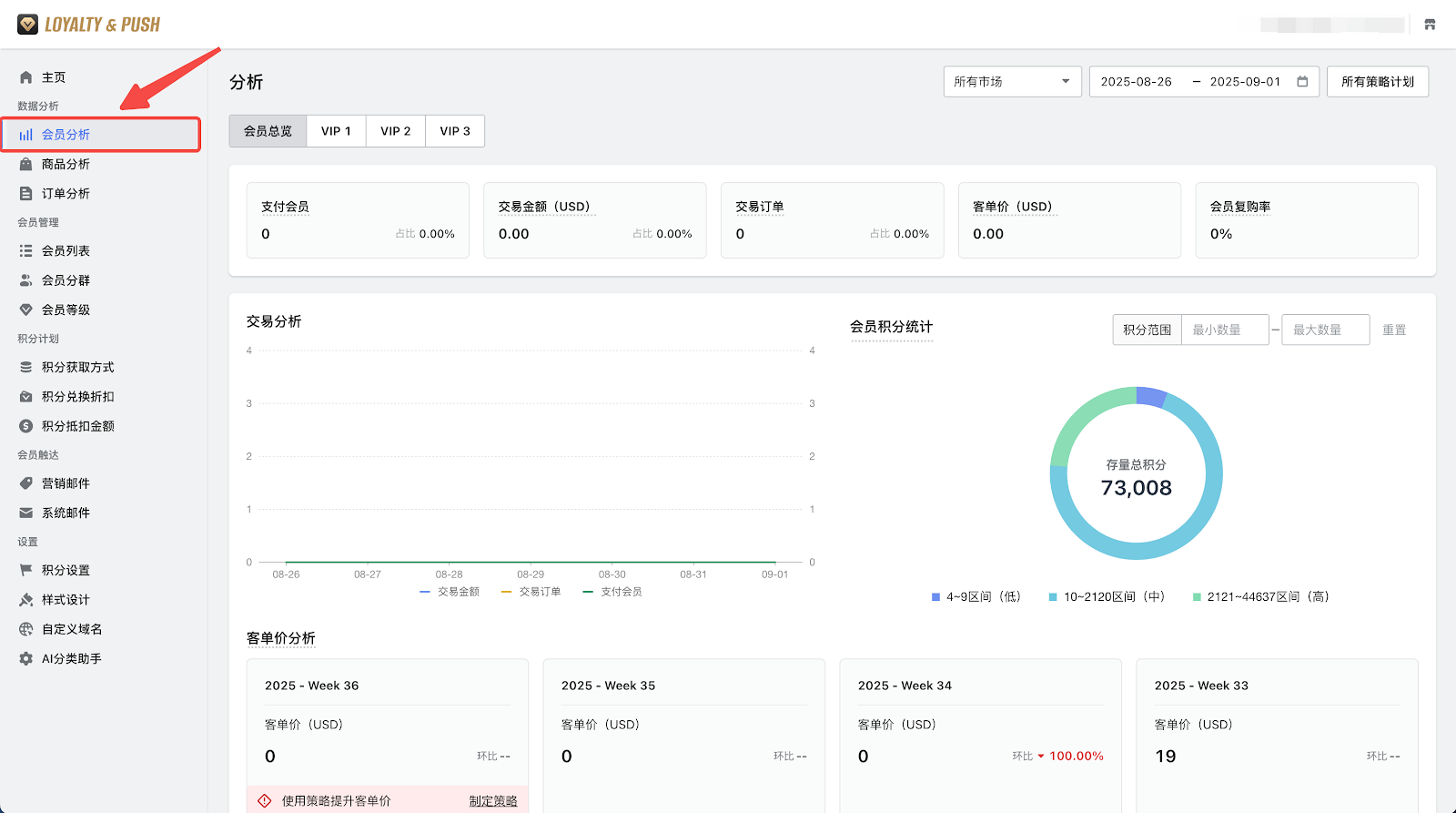Click the globe icon for 自定义域名
The height and width of the screenshot is (813, 1456).
(26, 629)
